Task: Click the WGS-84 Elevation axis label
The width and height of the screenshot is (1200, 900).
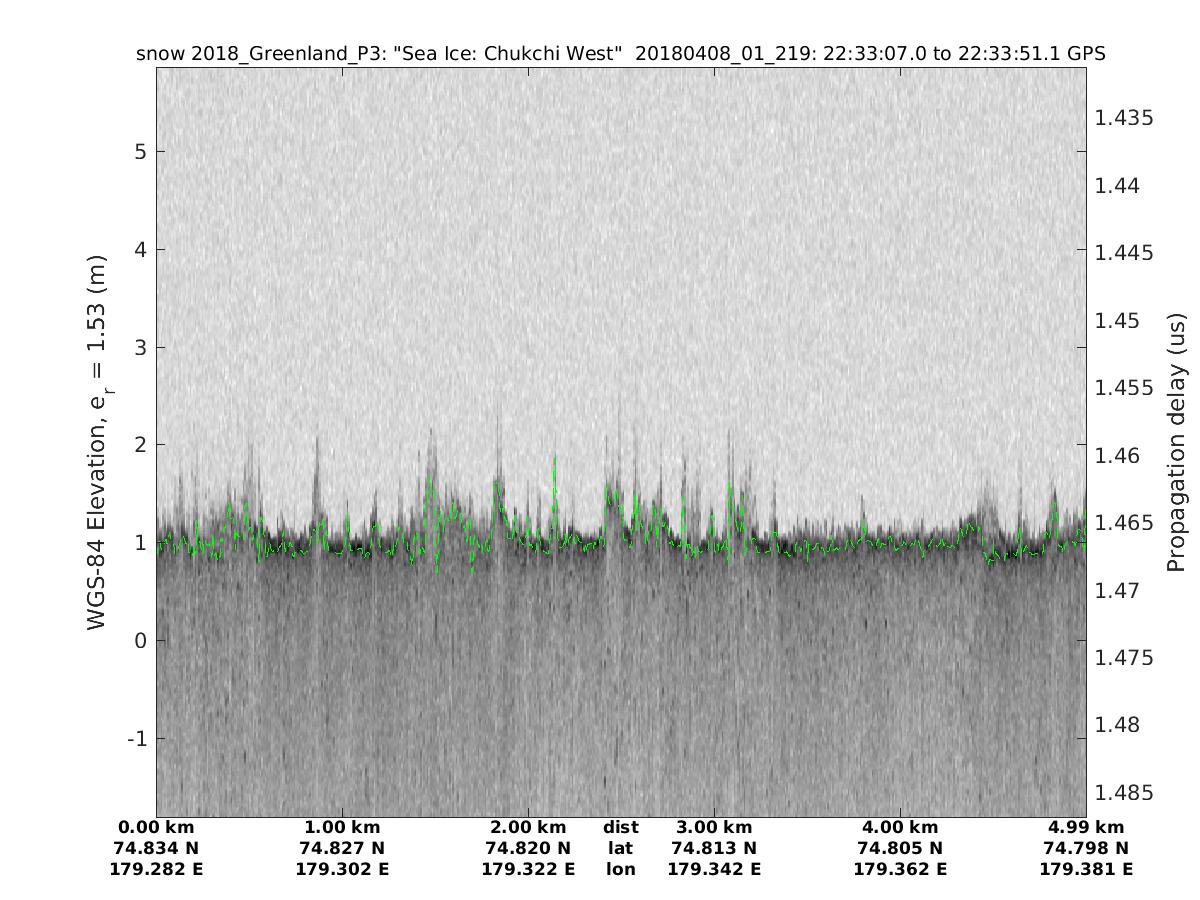Action: [96, 441]
